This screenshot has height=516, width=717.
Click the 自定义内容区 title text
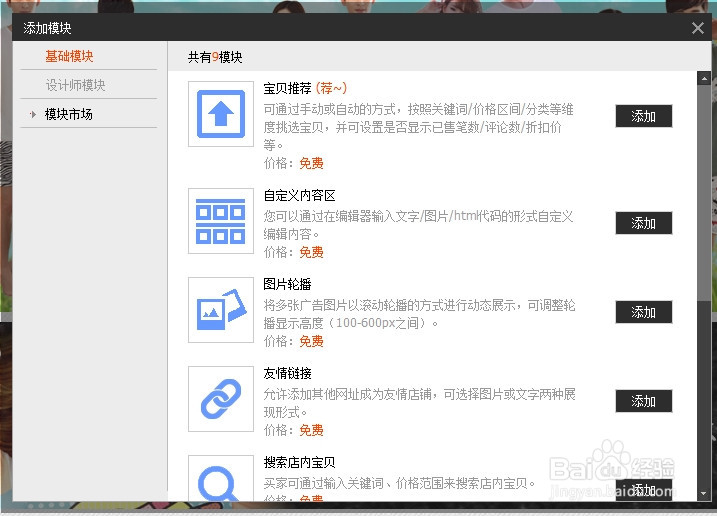300,195
